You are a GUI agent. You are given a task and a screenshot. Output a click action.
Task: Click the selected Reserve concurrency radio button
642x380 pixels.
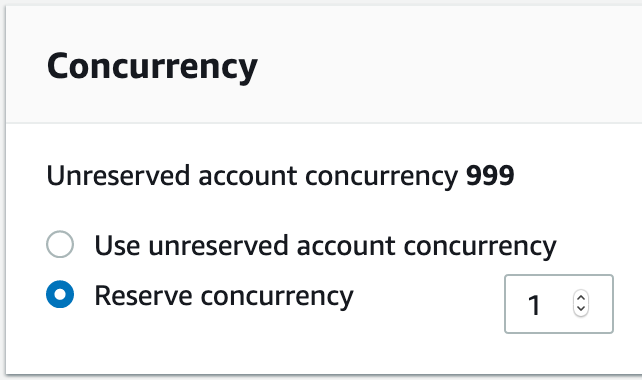pyautogui.click(x=60, y=294)
